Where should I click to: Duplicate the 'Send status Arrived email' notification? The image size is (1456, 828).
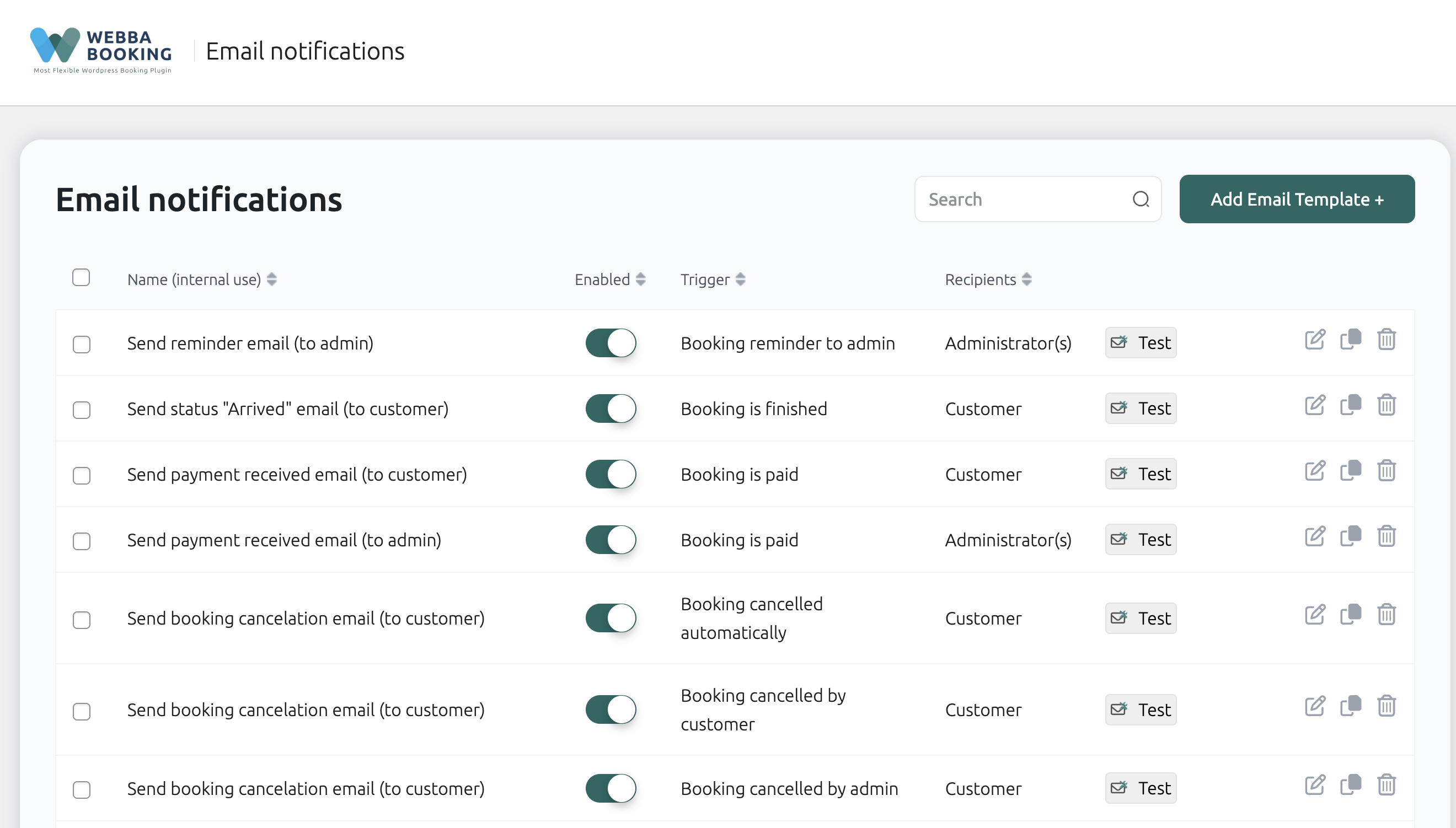pyautogui.click(x=1351, y=406)
